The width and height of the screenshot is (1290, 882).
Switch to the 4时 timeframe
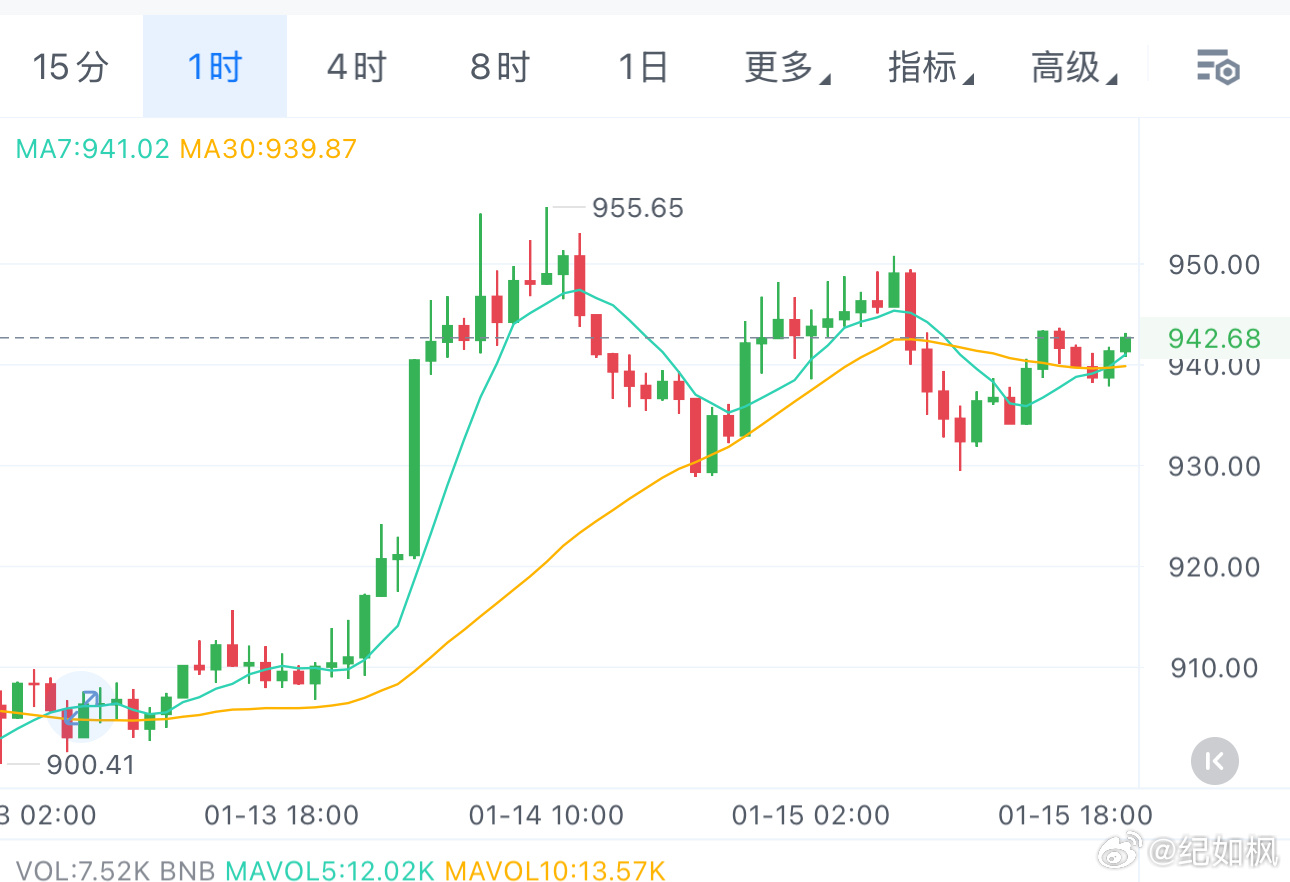pyautogui.click(x=357, y=66)
